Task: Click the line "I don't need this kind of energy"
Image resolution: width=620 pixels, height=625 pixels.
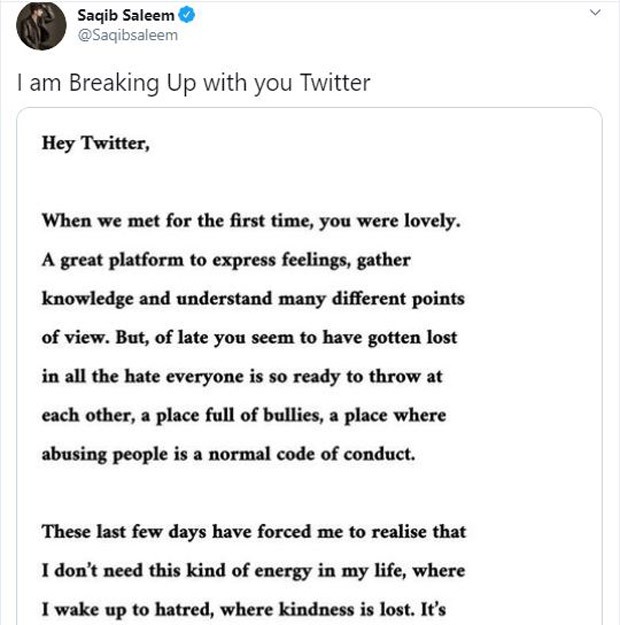Action: (253, 571)
